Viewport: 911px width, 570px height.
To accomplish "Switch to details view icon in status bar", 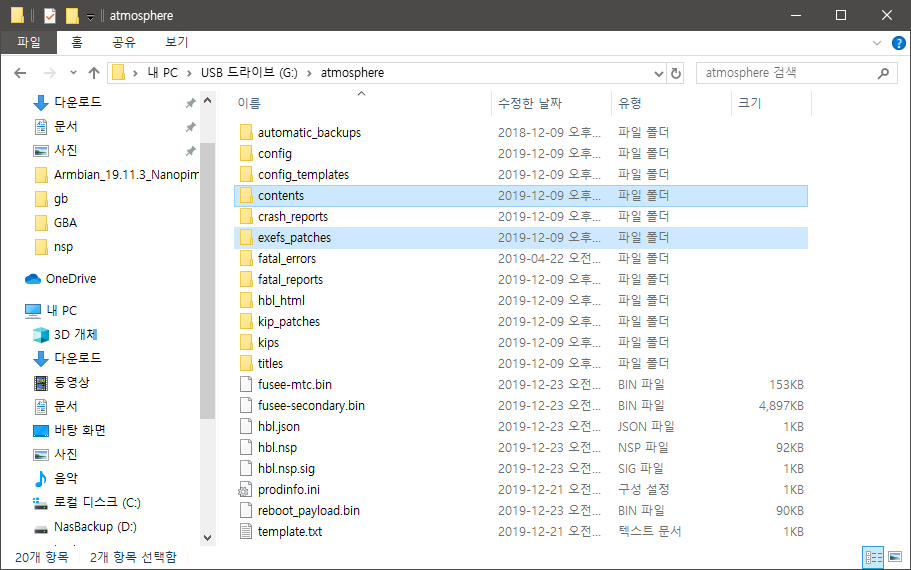I will pyautogui.click(x=874, y=557).
